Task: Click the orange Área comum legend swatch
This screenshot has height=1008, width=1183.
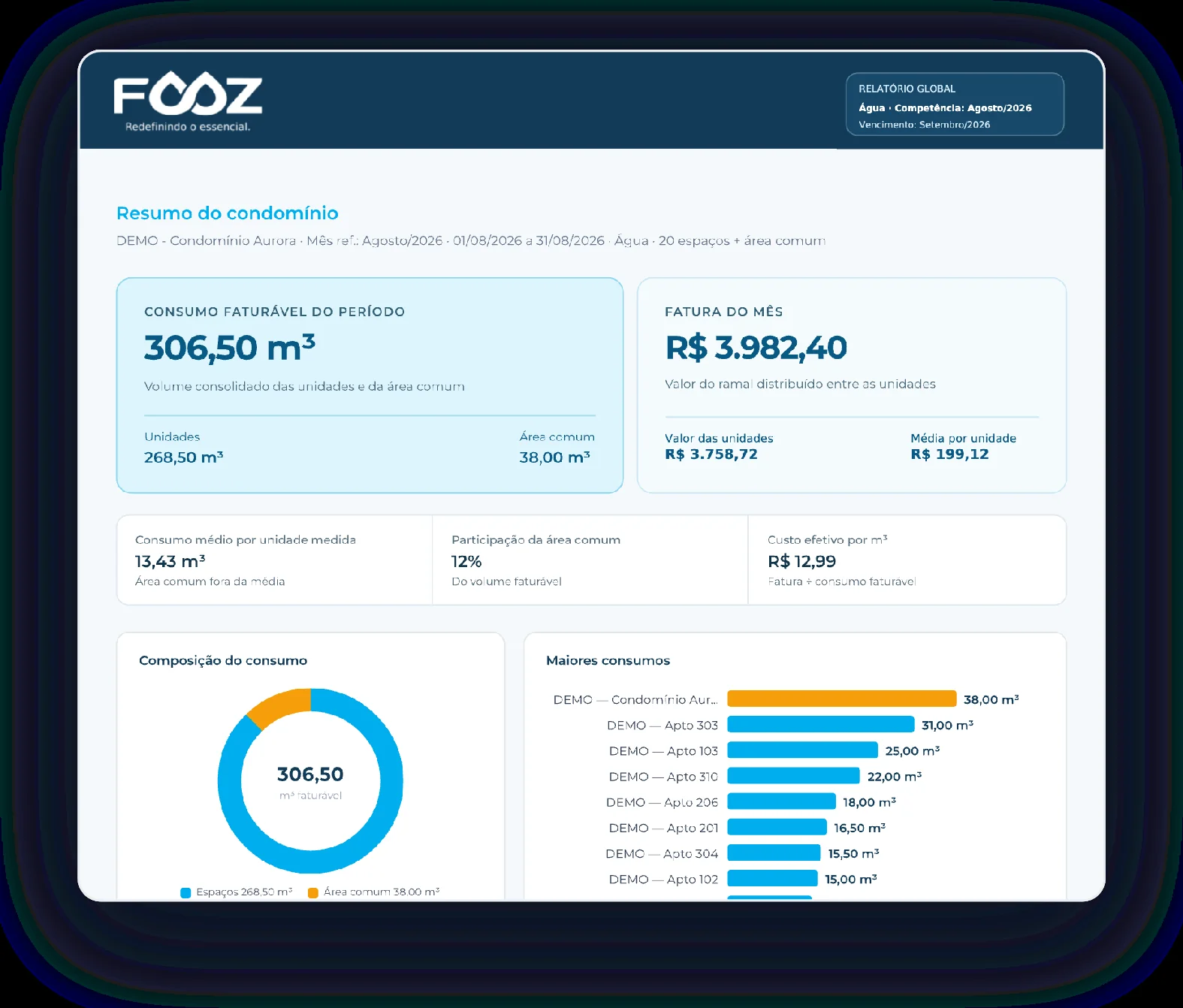Action: pos(313,893)
